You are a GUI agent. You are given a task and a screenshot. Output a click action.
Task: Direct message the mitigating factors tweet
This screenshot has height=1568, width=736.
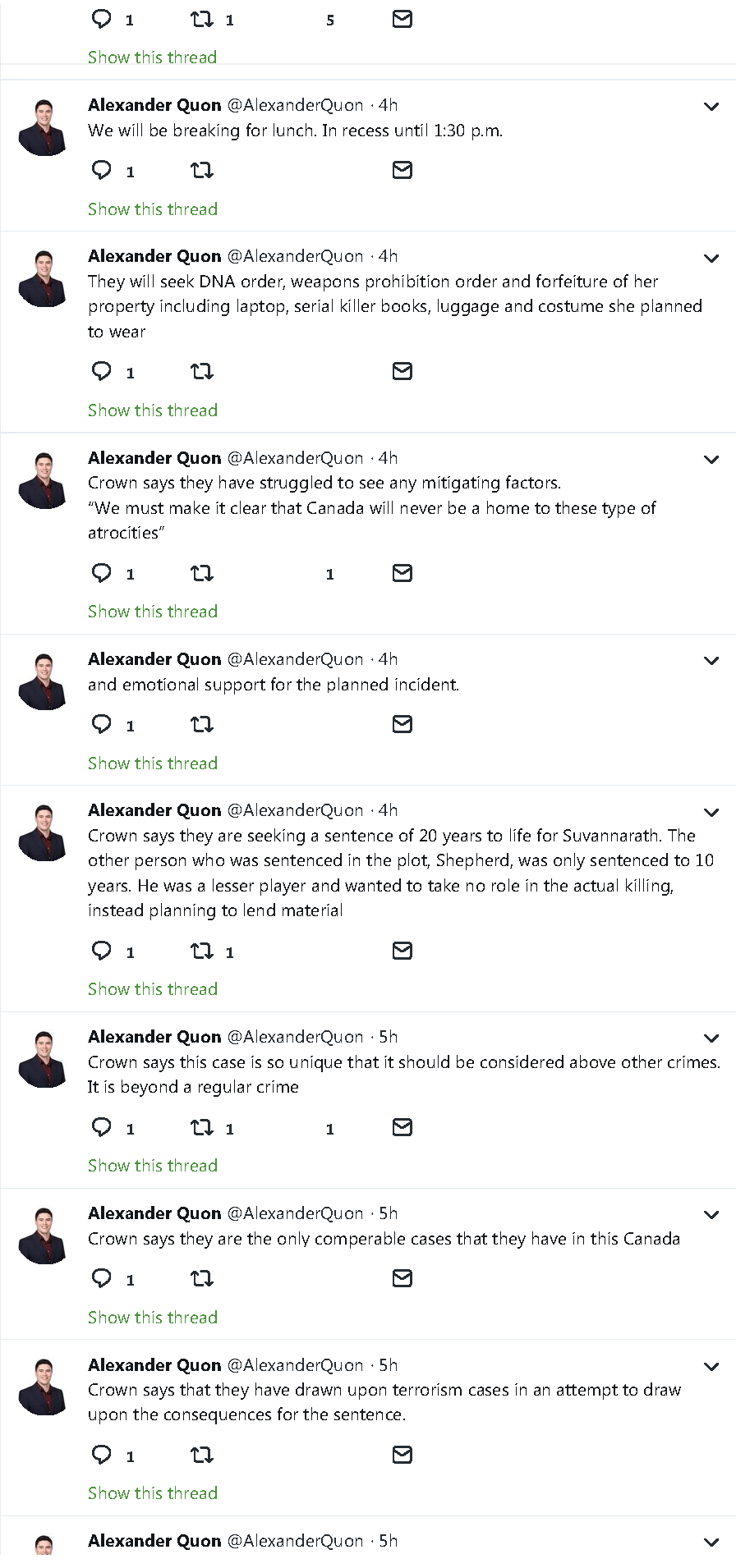[402, 573]
